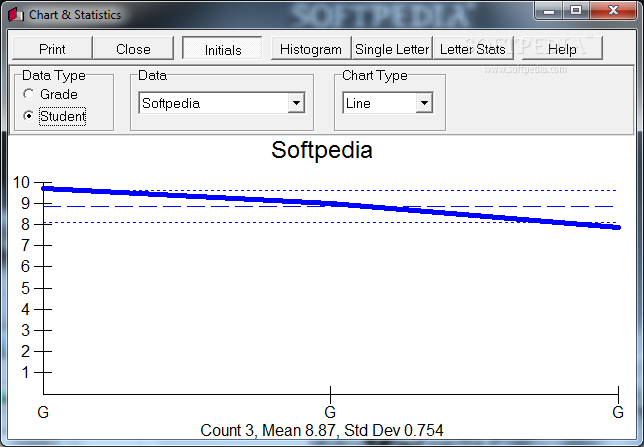
Task: Toggle the Initials button
Action: coord(222,49)
